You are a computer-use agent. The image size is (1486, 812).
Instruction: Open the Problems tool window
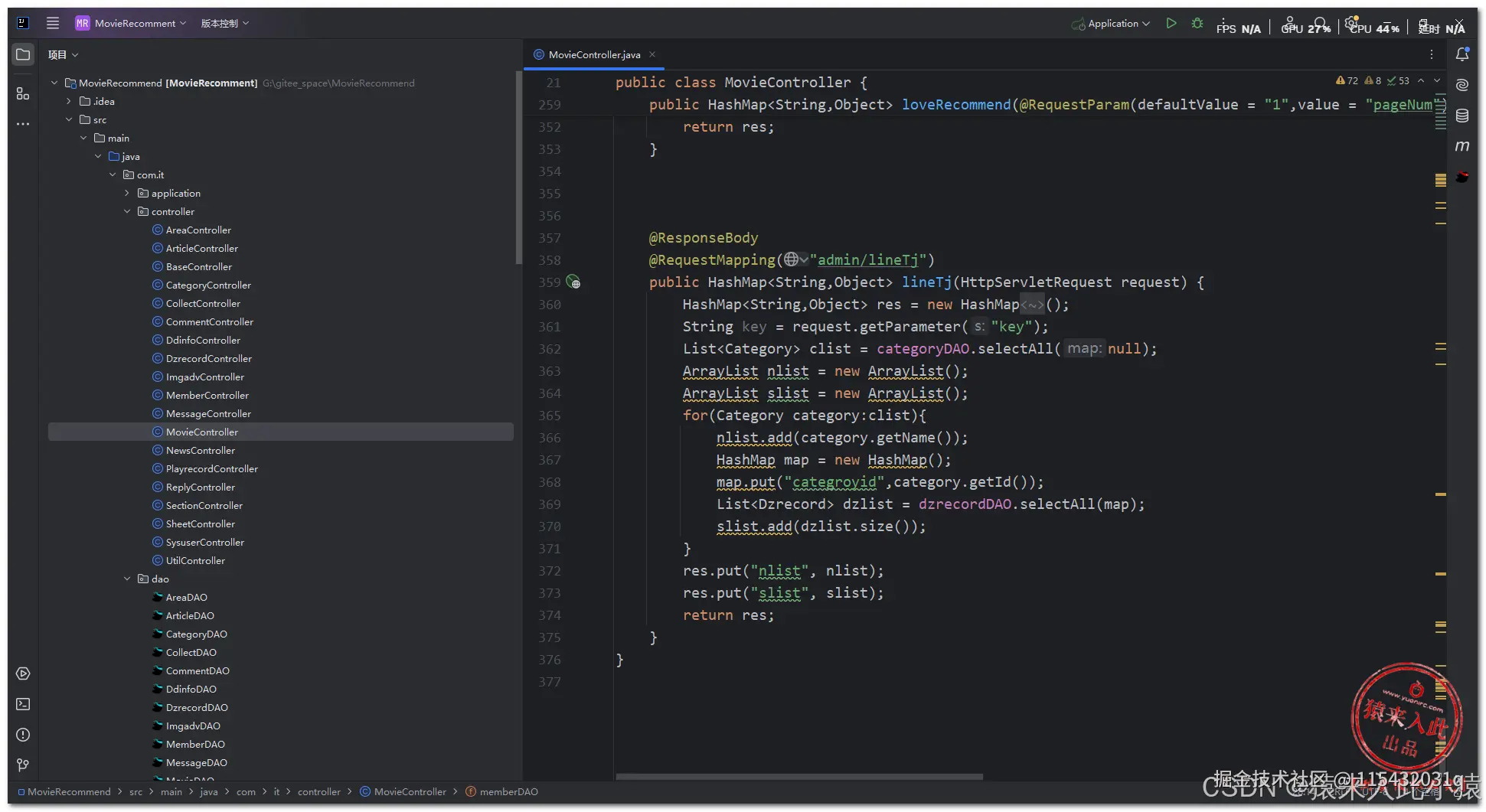(x=23, y=735)
